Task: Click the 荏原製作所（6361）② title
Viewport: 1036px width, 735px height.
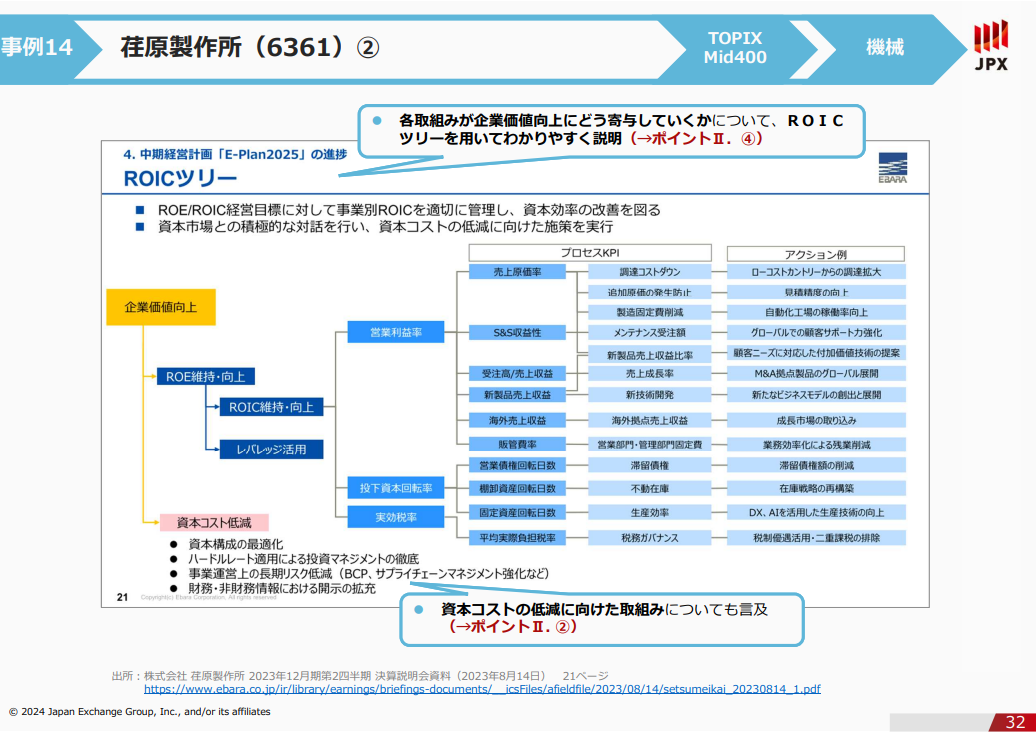Action: [250, 47]
